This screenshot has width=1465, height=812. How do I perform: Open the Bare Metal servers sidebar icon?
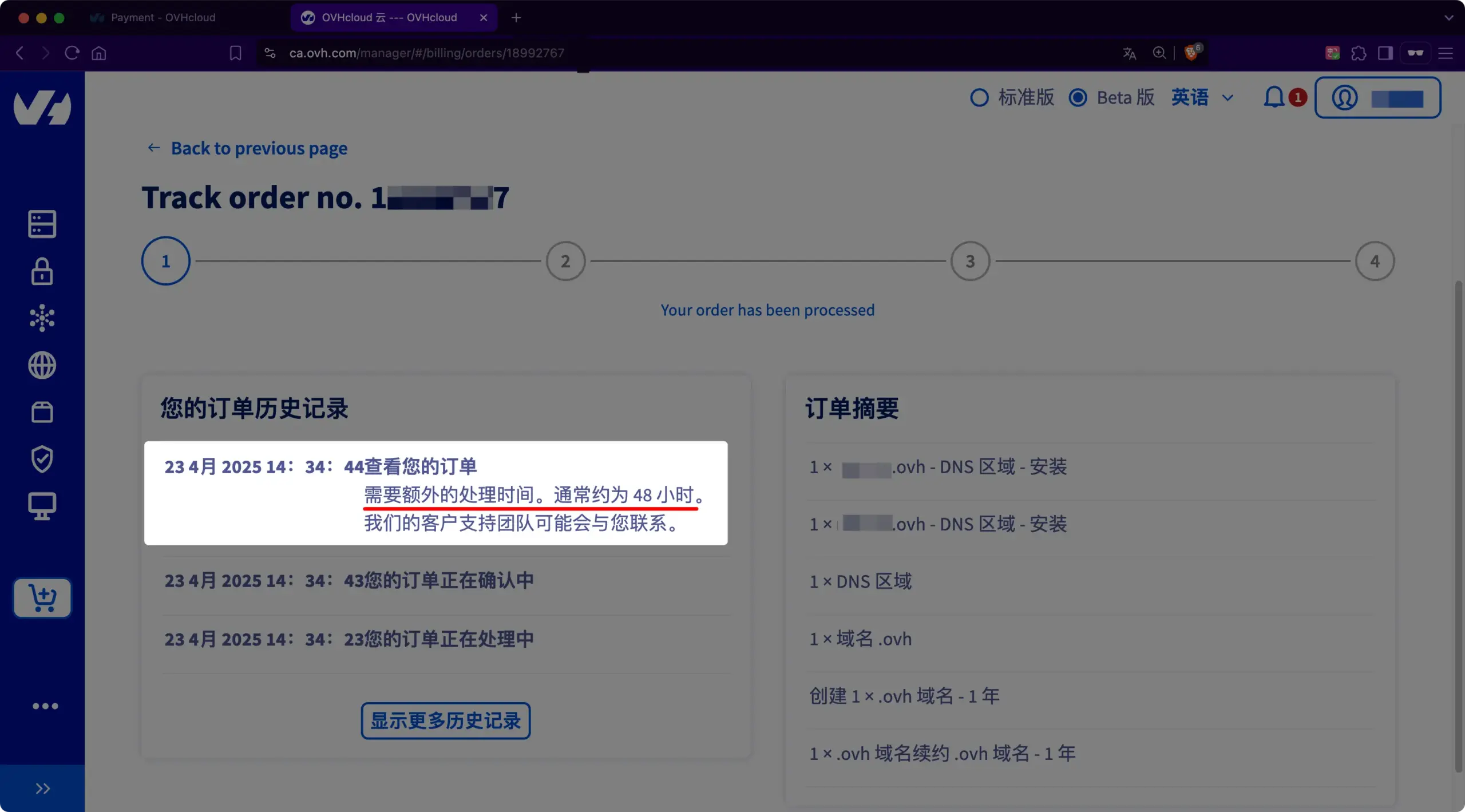click(42, 224)
